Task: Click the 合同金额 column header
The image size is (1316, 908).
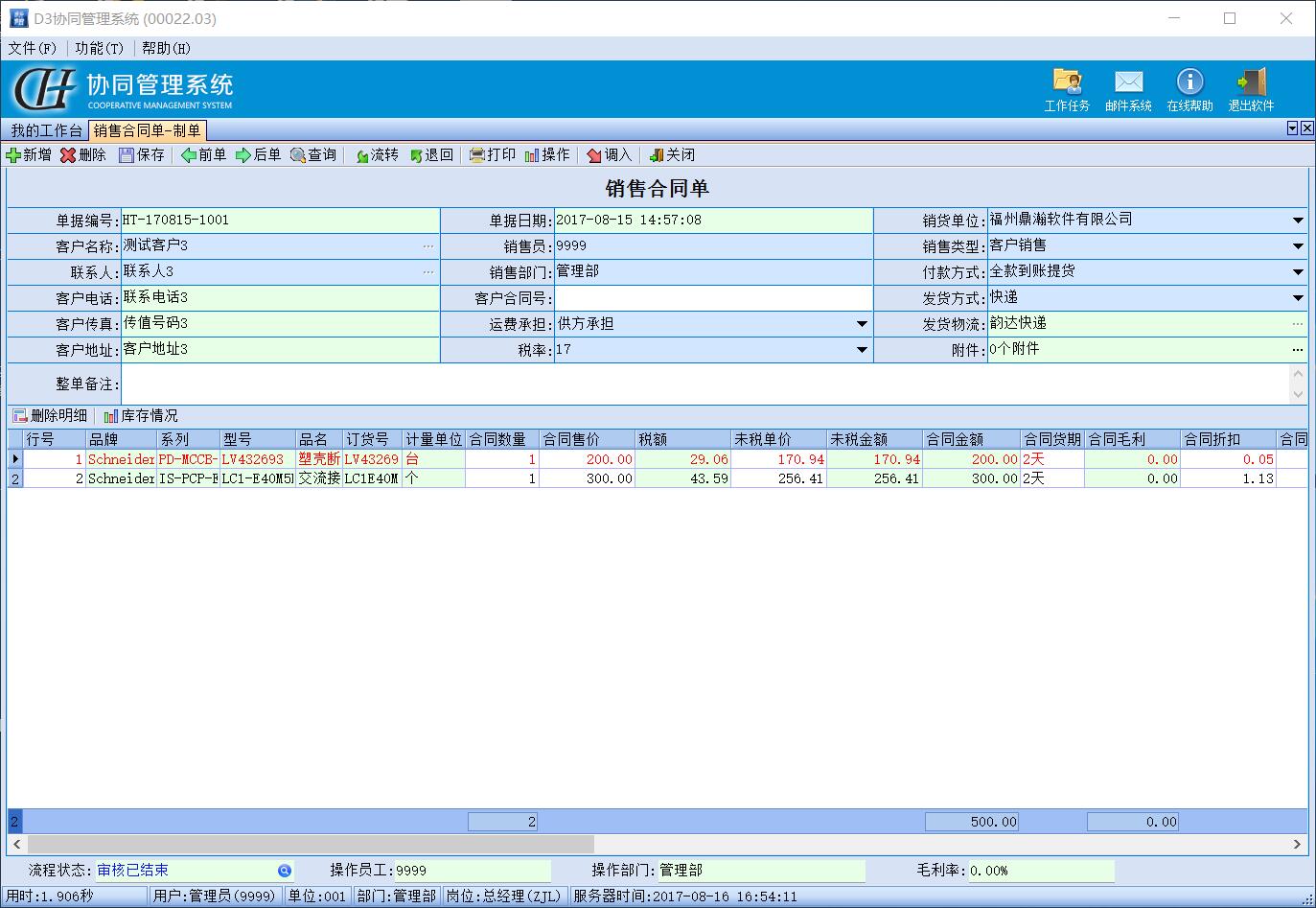Action: click(971, 439)
